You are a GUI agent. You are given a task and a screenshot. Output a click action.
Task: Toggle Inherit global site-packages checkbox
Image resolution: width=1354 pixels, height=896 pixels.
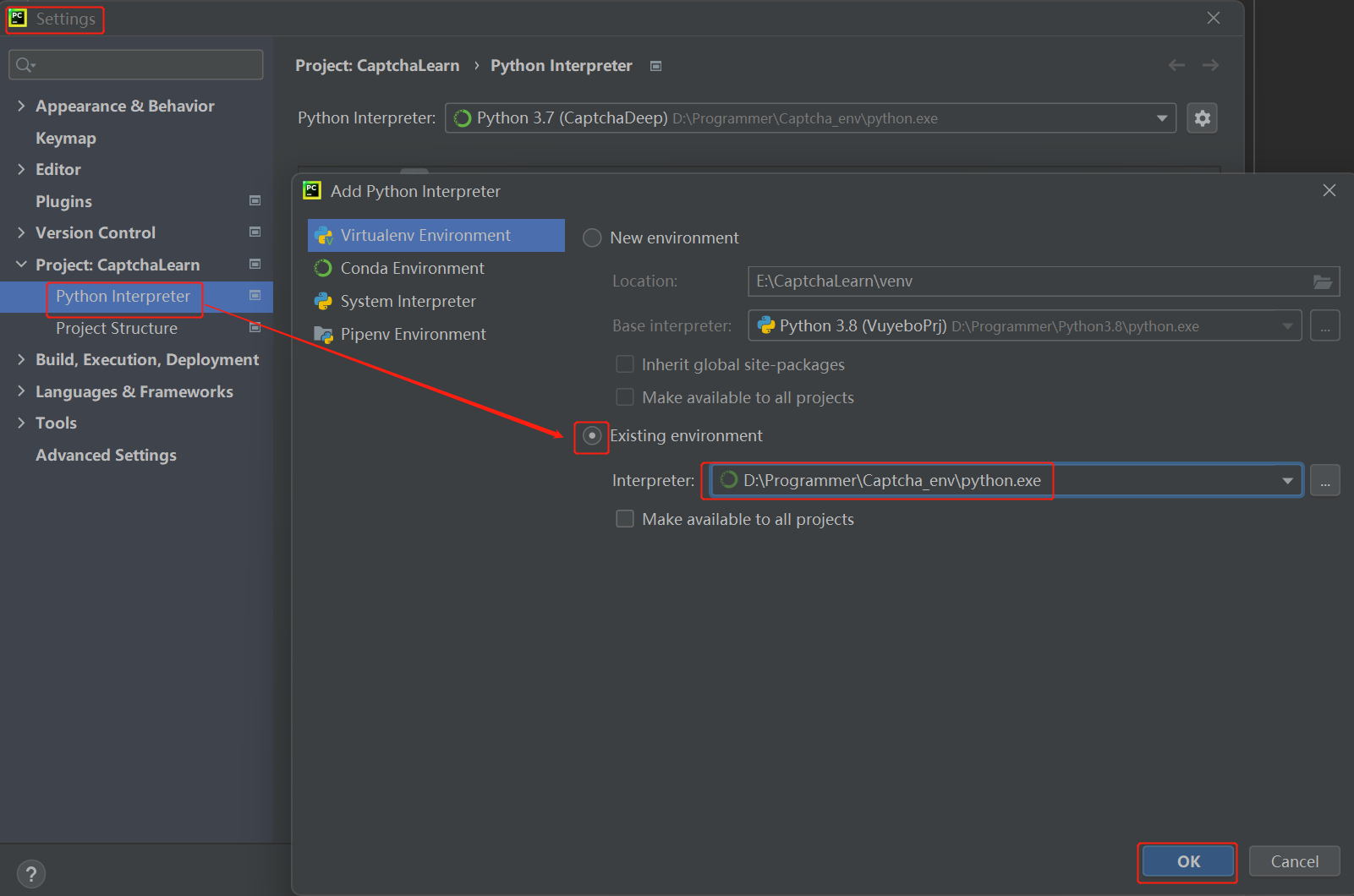coord(625,364)
